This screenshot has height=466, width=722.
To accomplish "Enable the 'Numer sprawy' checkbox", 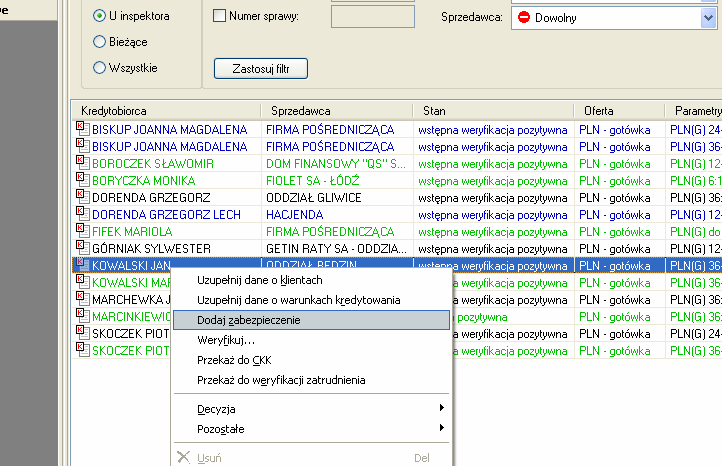I will coord(219,16).
